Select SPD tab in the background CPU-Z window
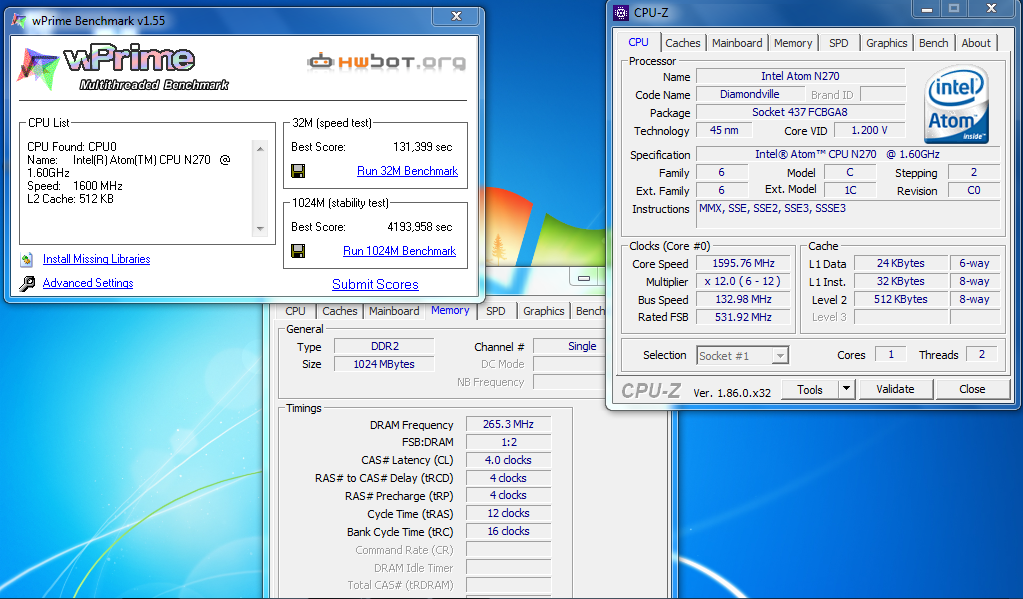This screenshot has height=599, width=1023. coord(496,311)
